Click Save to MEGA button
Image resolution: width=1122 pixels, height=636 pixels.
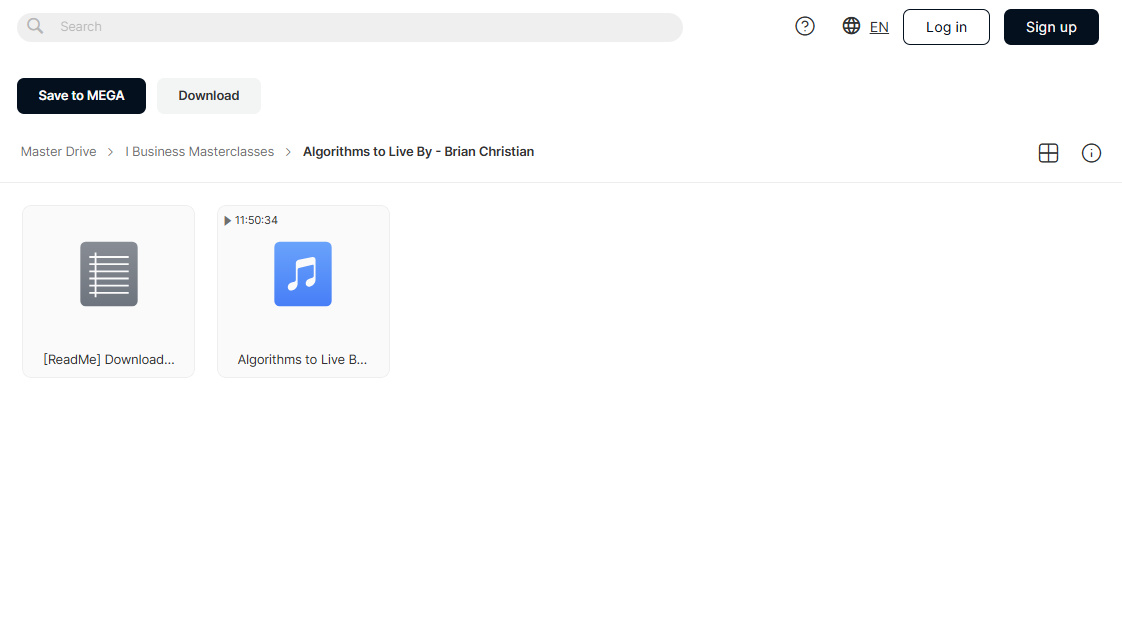(82, 96)
